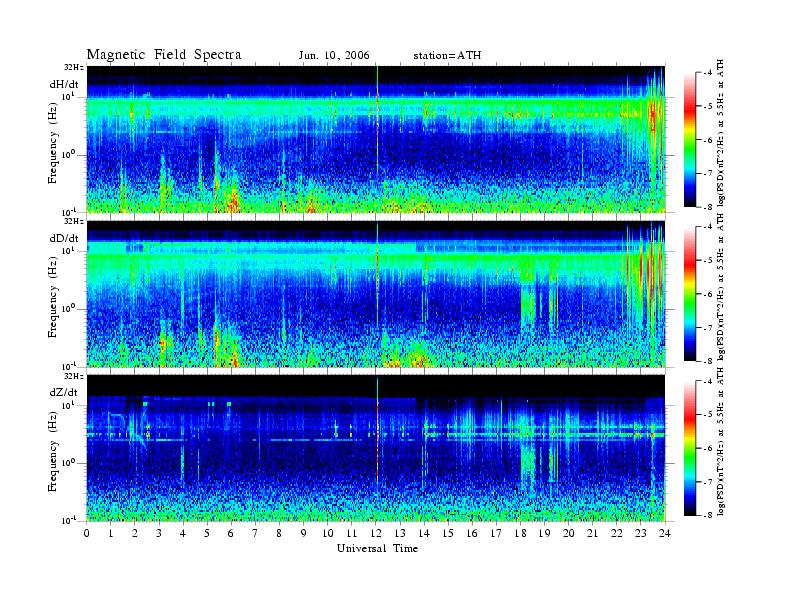This screenshot has height=612, width=792.
Task: Click the log(PSD) scale caption beside dH/dt
Action: pos(721,133)
